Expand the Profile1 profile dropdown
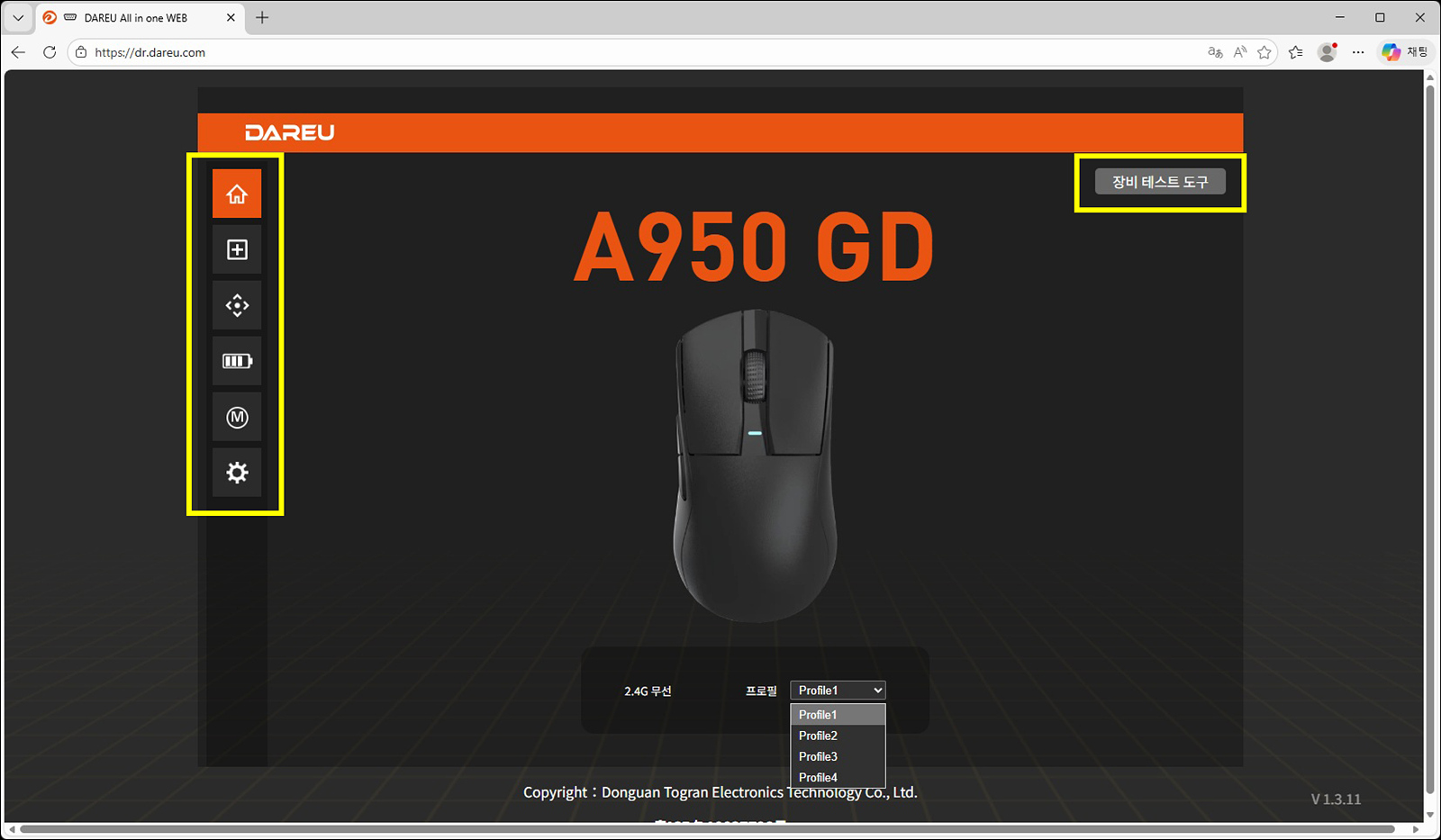The width and height of the screenshot is (1441, 840). coord(838,691)
